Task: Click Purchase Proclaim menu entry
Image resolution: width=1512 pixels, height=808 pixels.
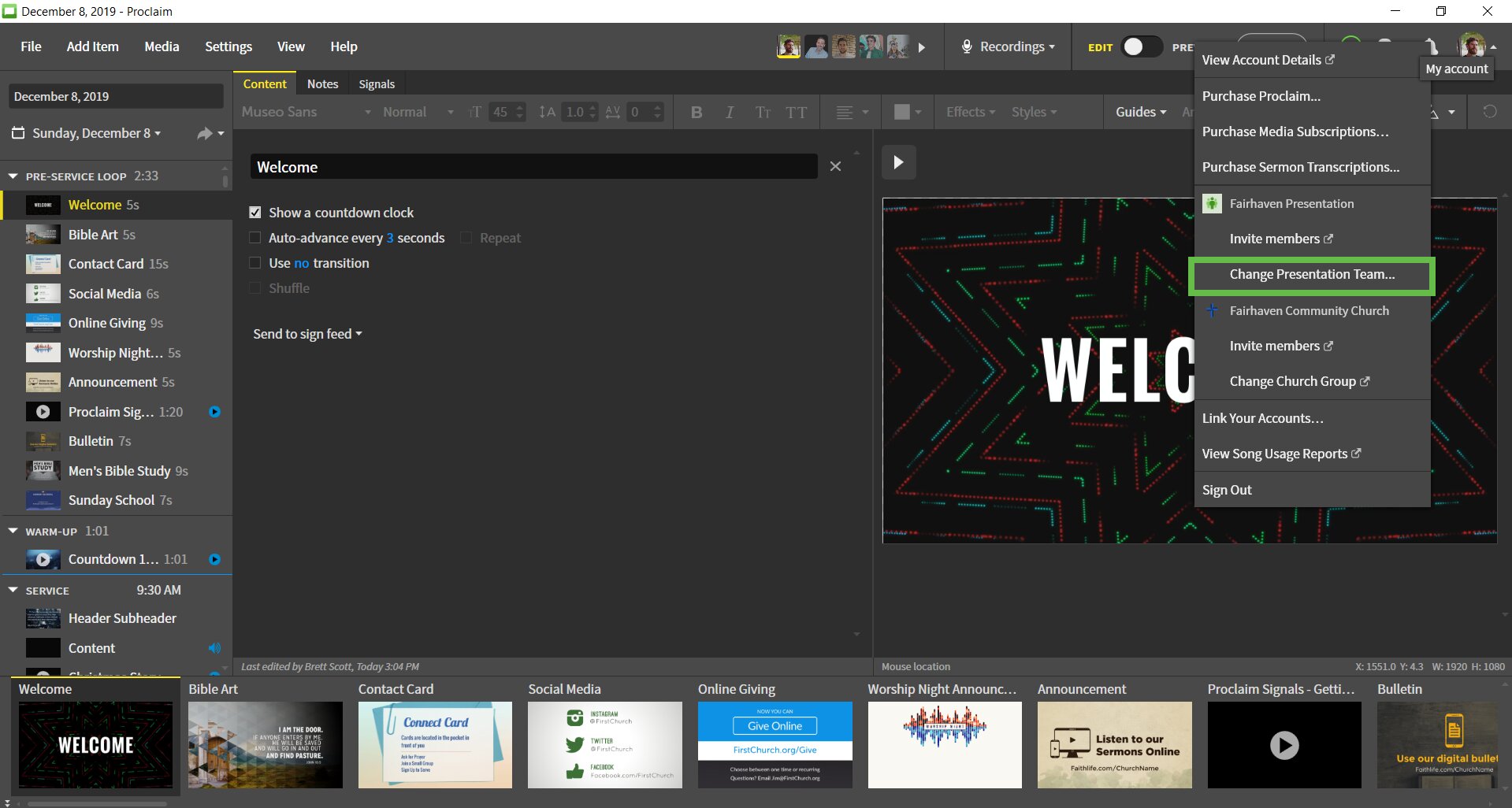Action: (x=1261, y=96)
